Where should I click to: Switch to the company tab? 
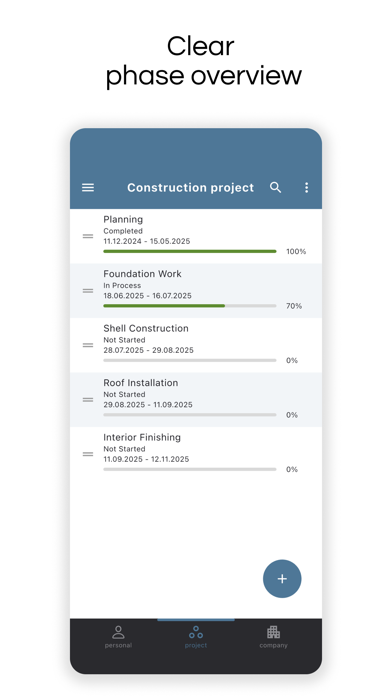tap(273, 637)
